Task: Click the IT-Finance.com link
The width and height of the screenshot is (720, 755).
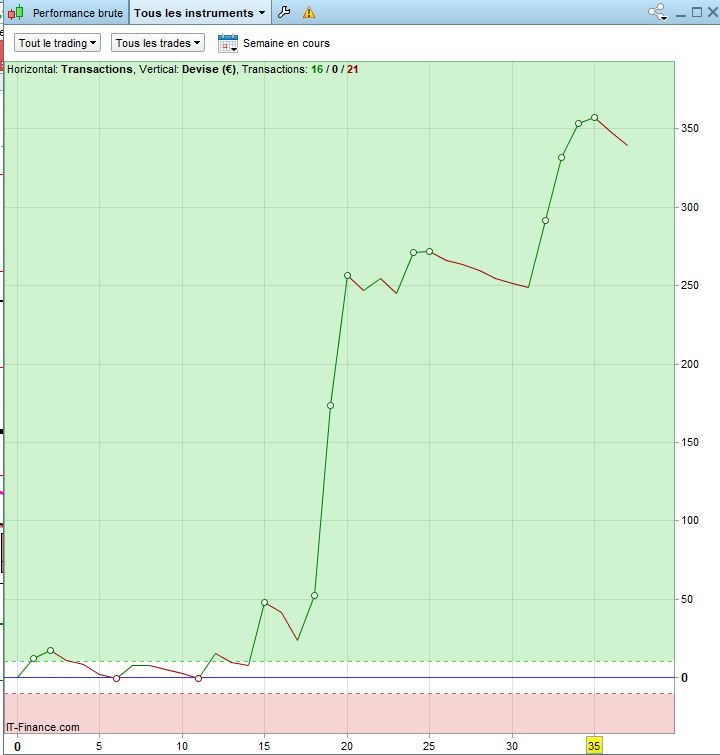Action: [43, 727]
